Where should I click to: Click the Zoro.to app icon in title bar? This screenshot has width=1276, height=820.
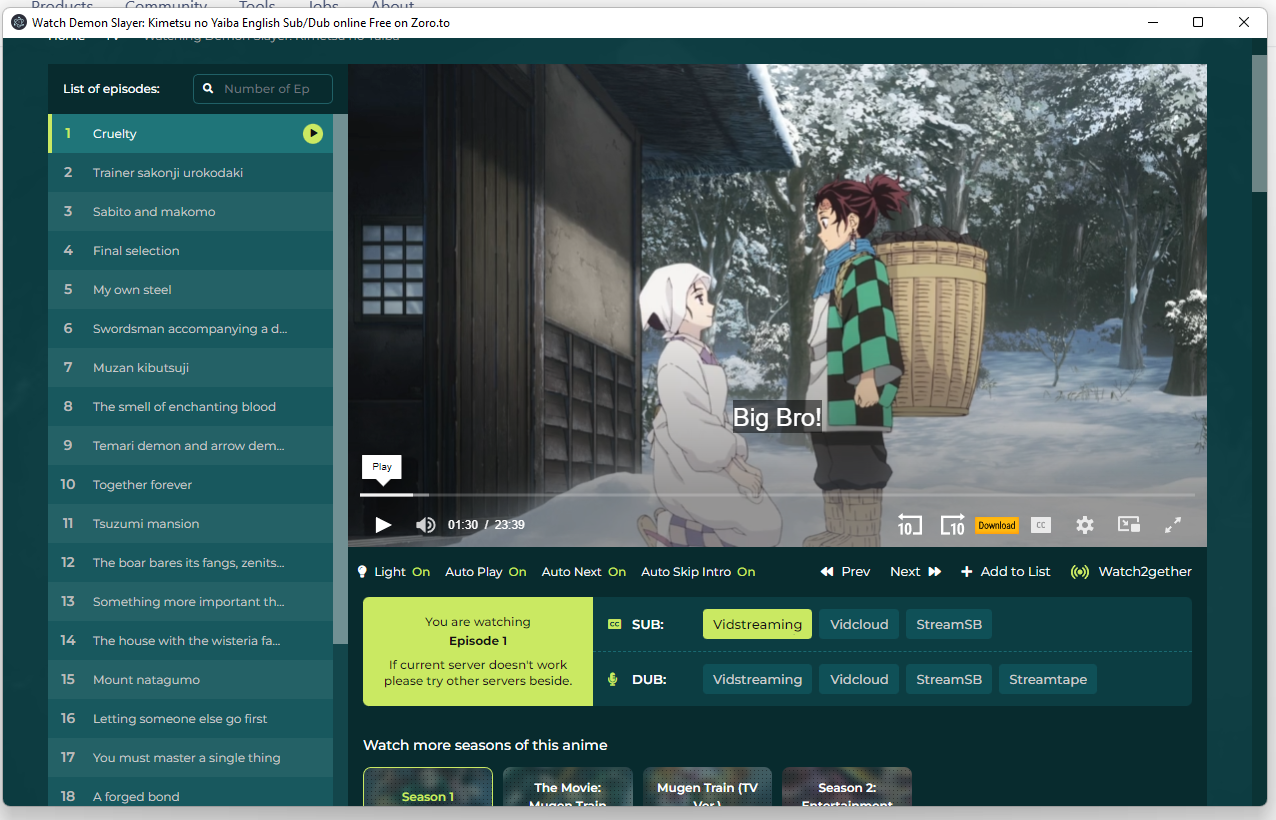point(19,22)
